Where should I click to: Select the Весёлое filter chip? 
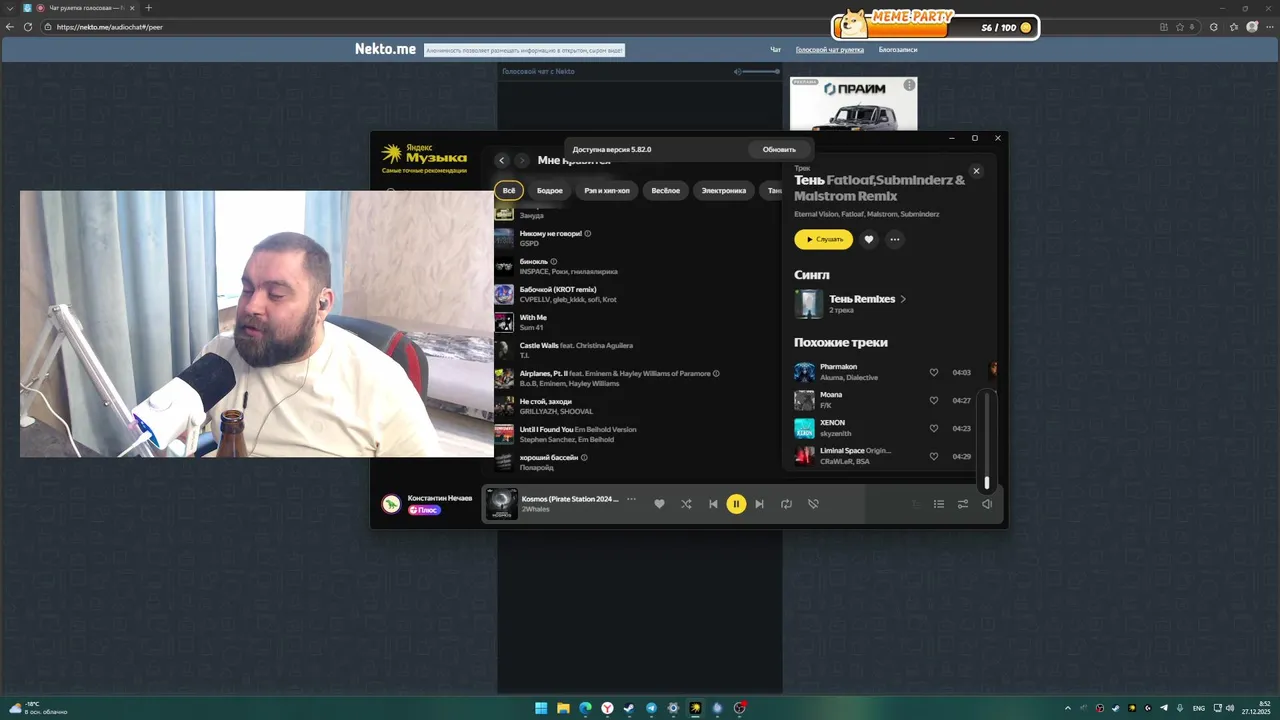666,190
